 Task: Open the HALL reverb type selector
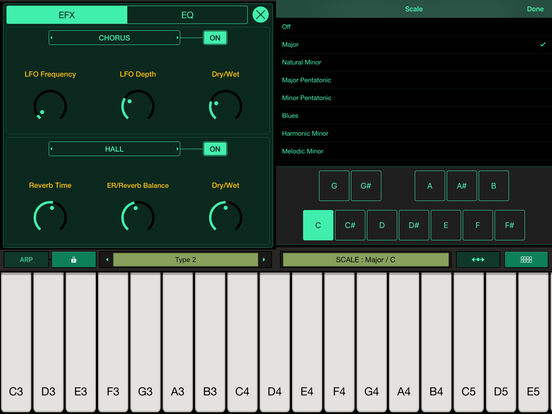(114, 149)
